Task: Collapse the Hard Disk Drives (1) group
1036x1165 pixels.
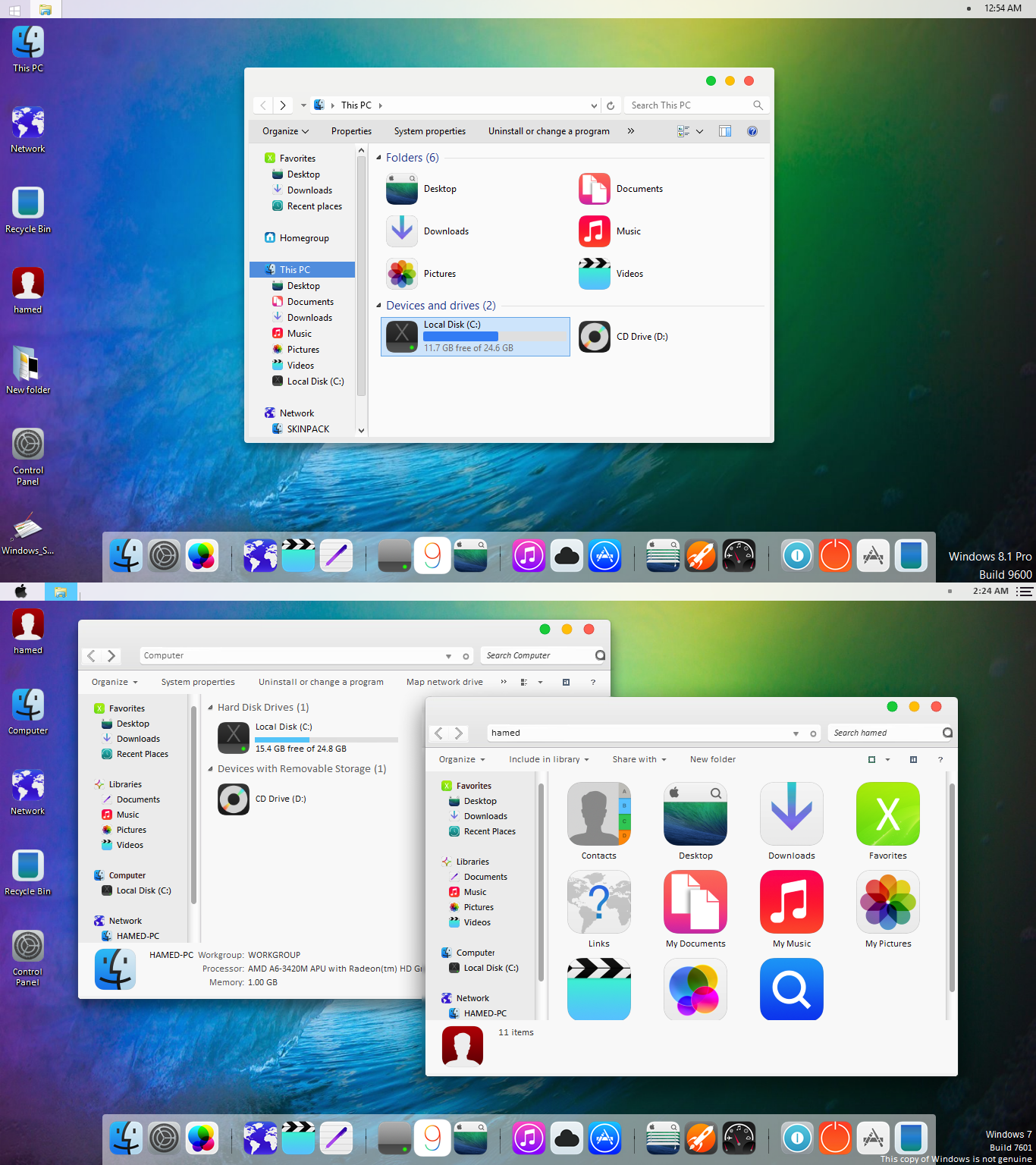Action: 211,708
